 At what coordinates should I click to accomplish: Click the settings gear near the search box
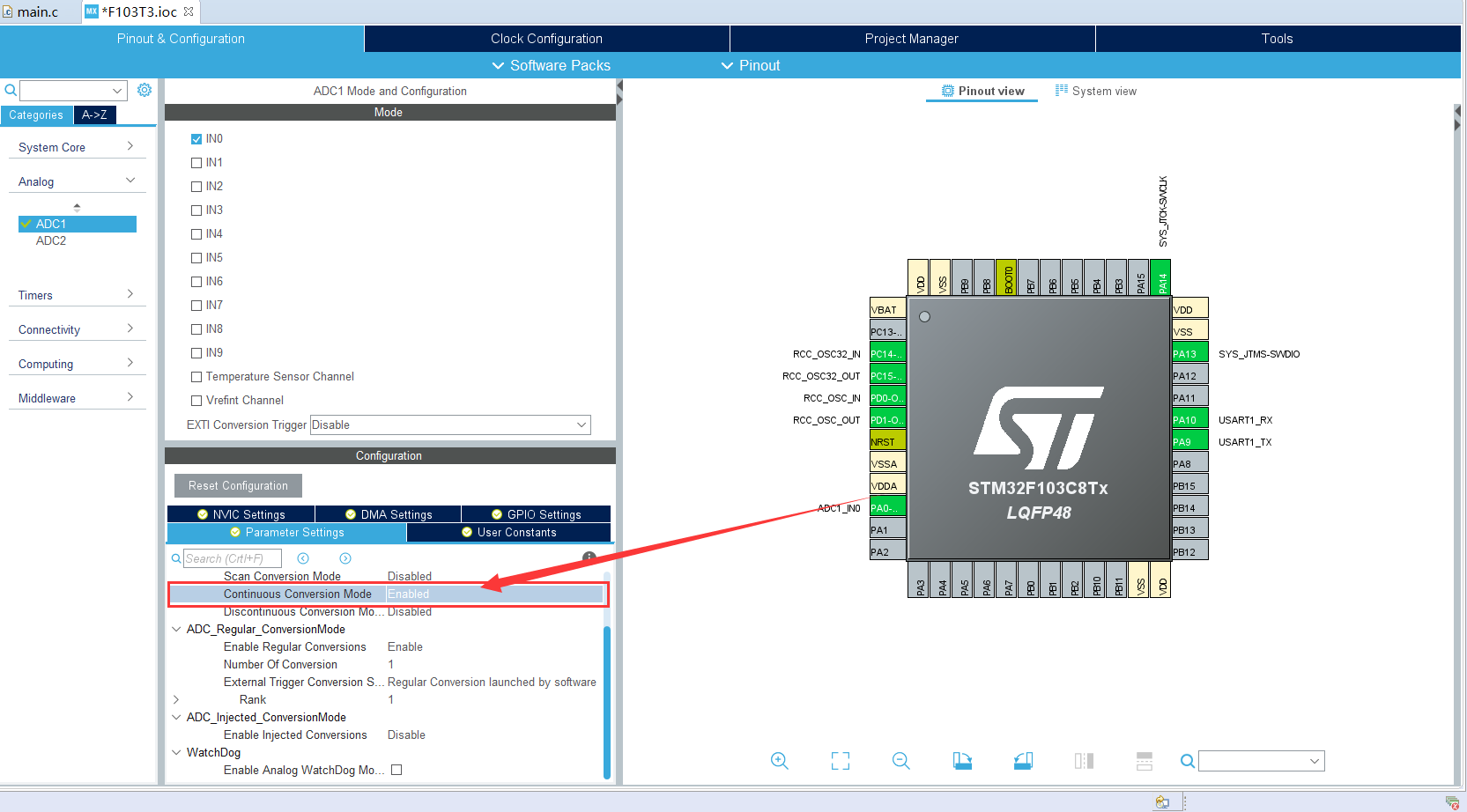tap(144, 89)
